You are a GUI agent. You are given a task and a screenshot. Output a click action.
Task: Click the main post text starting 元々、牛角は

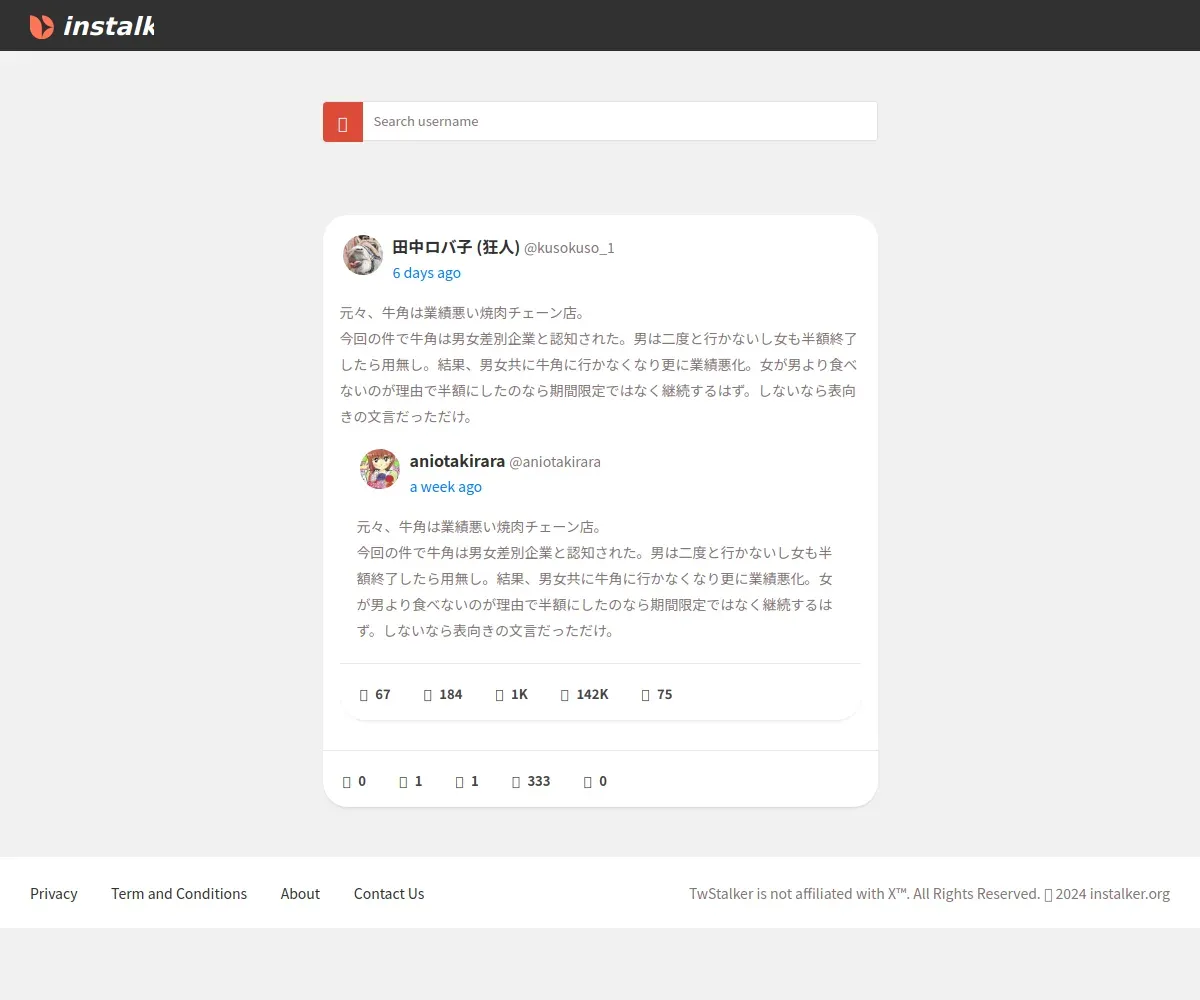[599, 365]
